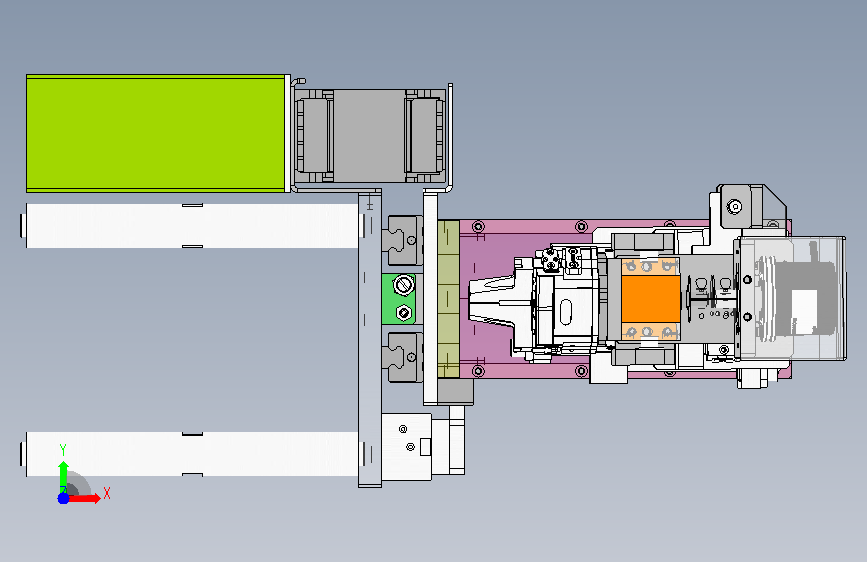Select the white block with two holes
Image resolution: width=867 pixels, height=562 pixels.
[x=406, y=446]
